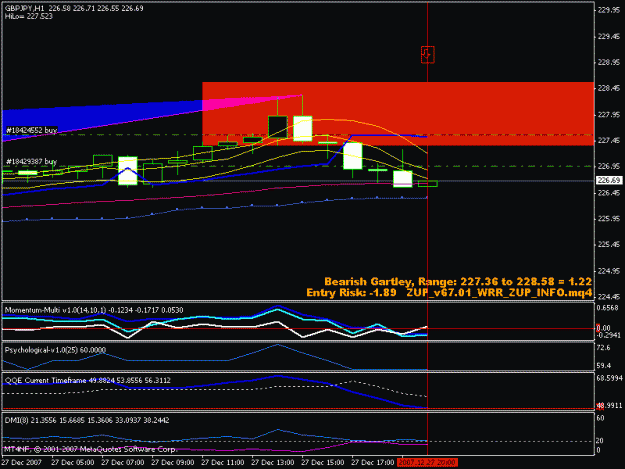Click the large white candle at 07:00

click(128, 171)
